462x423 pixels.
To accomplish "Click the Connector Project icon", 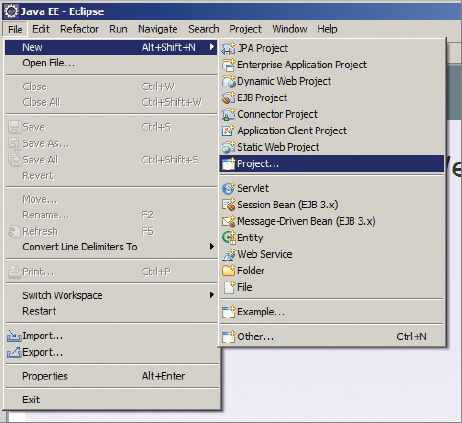I will coord(229,114).
